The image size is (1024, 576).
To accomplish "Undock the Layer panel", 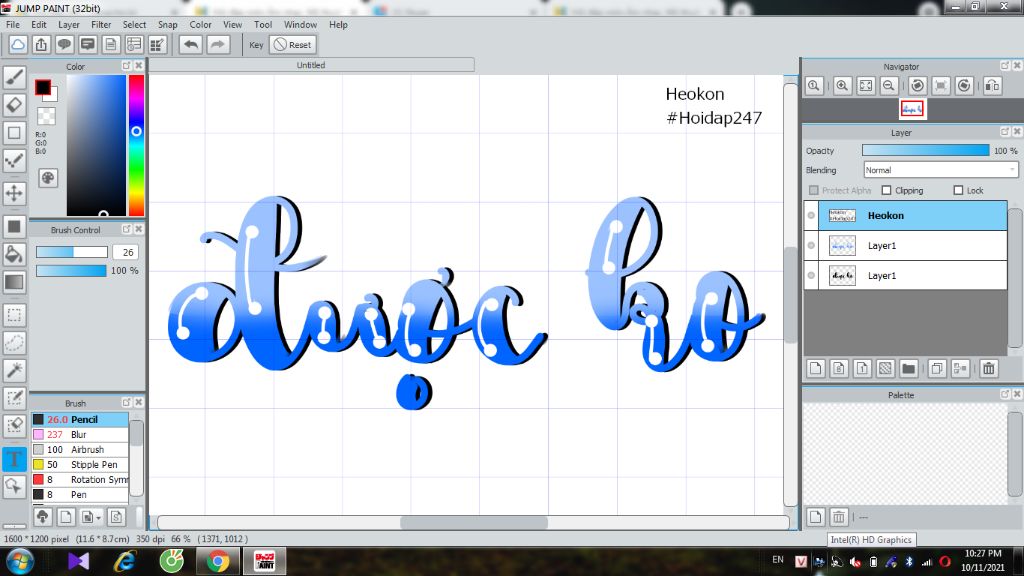I will [x=1004, y=132].
